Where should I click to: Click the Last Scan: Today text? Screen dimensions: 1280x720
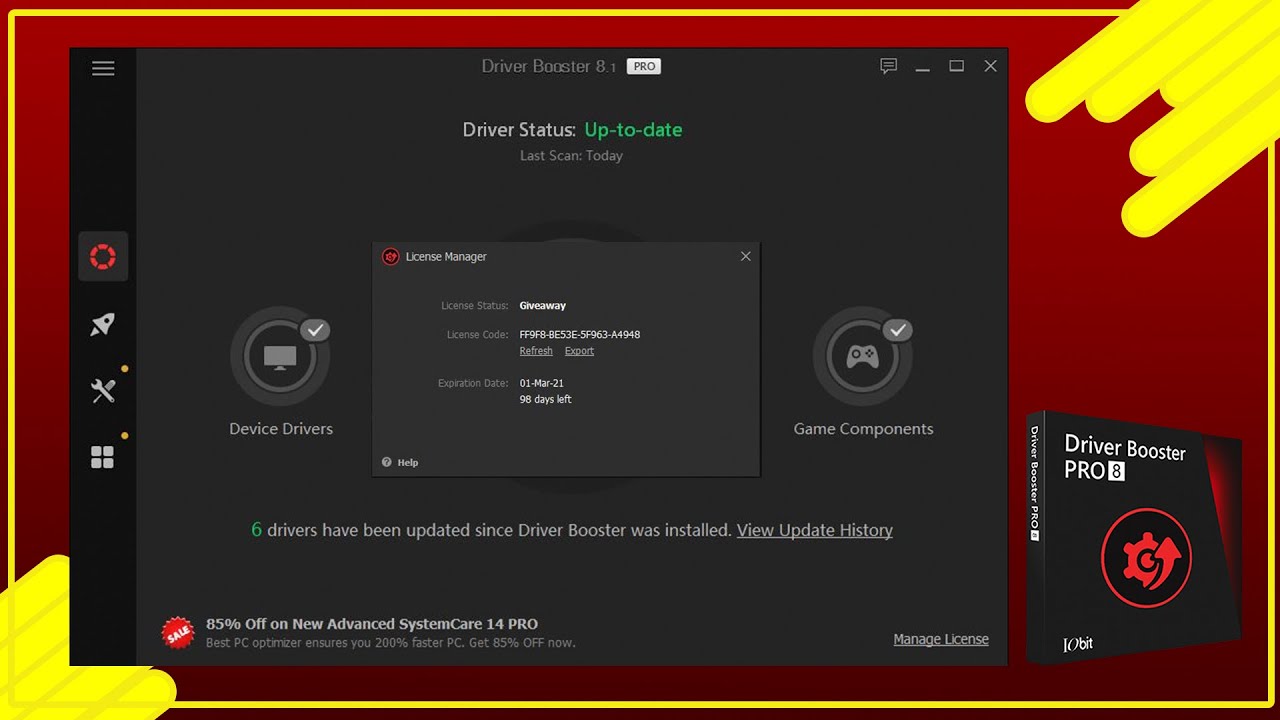coord(571,156)
